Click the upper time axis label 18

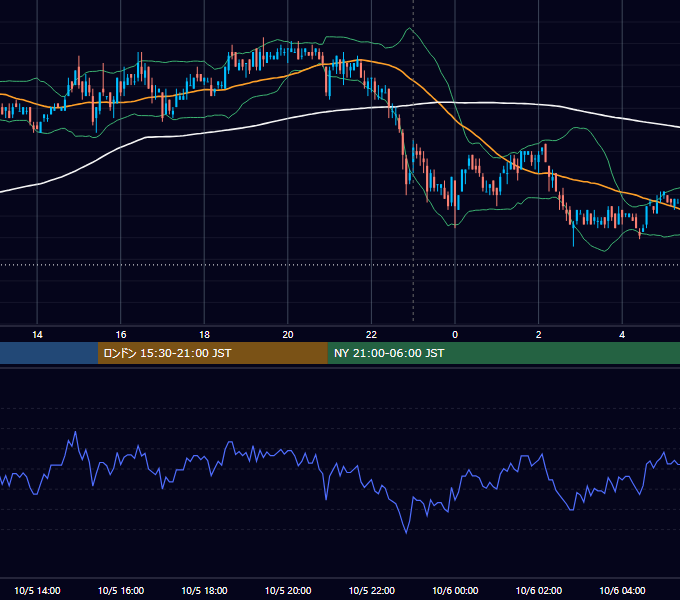pos(204,335)
